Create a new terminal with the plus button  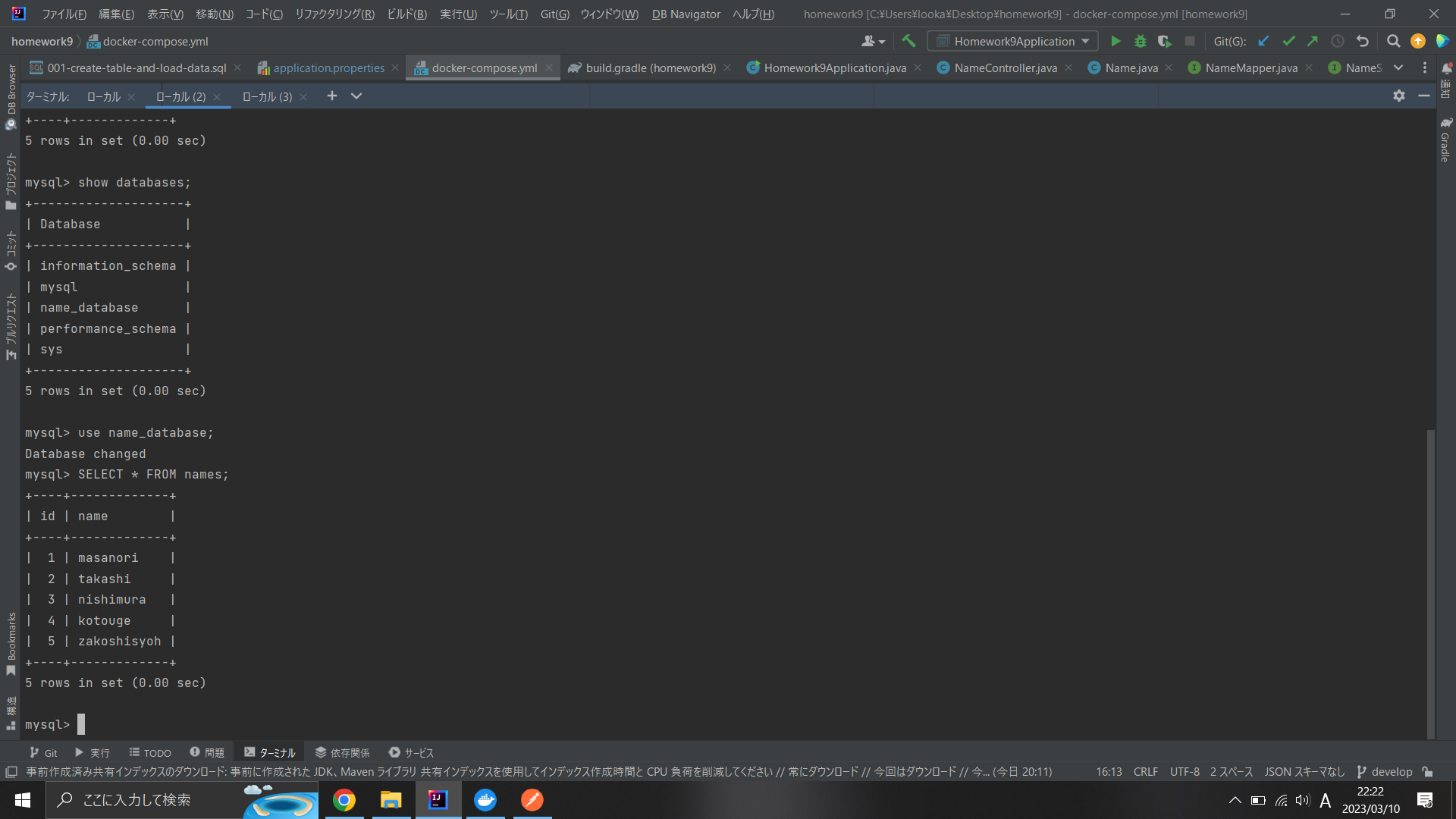pyautogui.click(x=331, y=96)
